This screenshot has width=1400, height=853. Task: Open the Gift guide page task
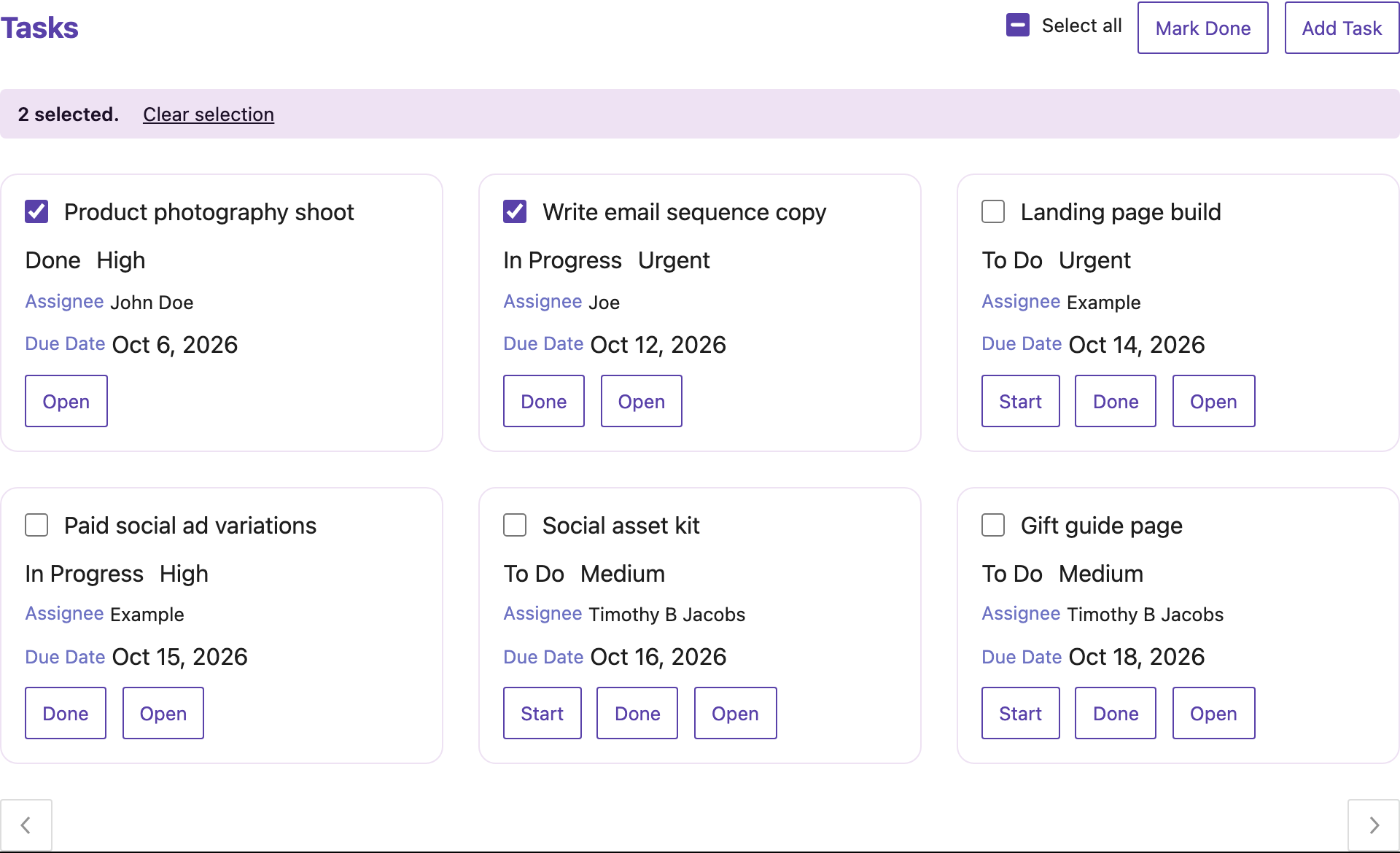(1214, 713)
